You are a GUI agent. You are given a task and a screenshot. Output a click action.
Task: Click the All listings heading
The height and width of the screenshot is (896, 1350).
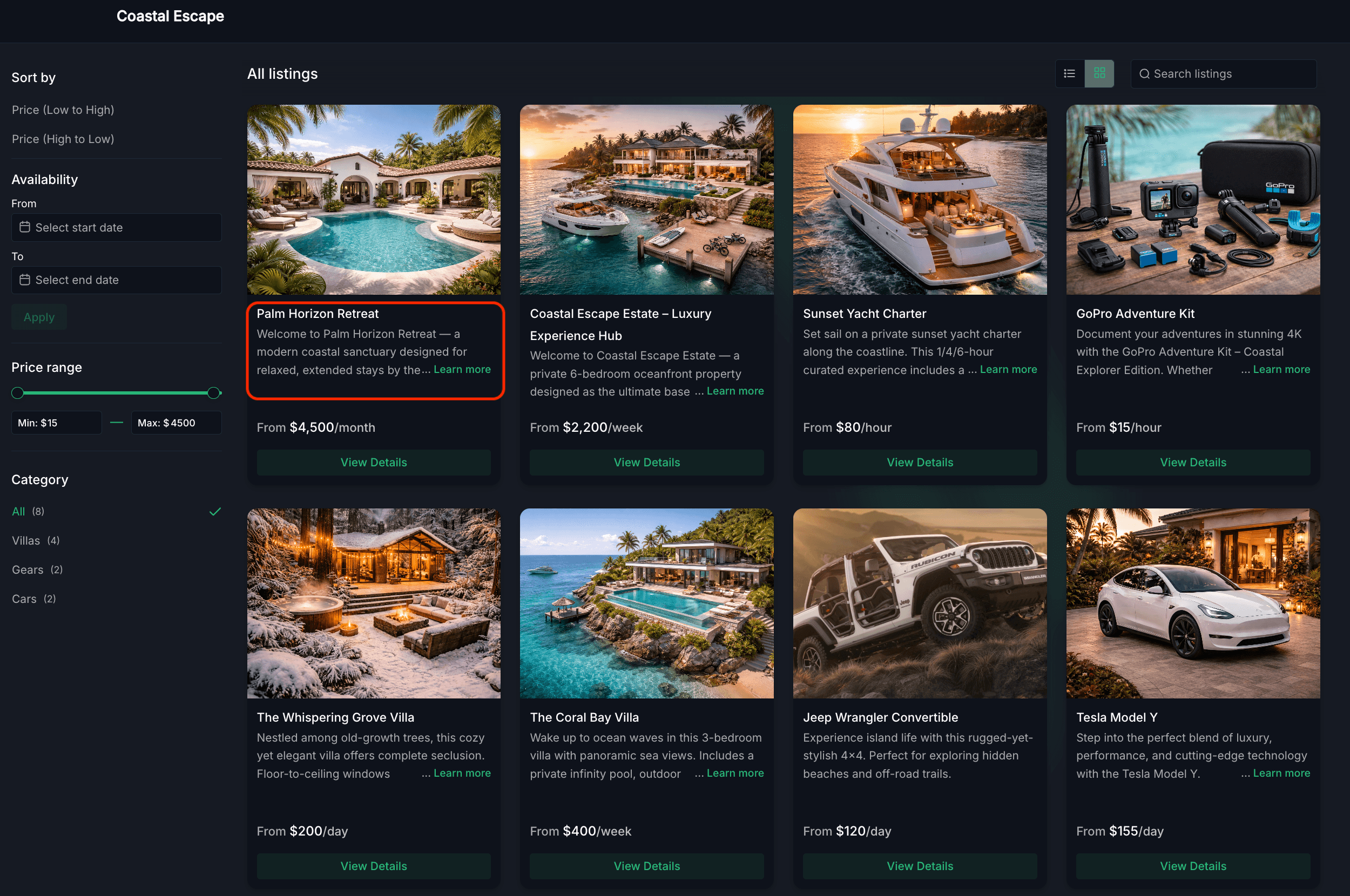[282, 74]
